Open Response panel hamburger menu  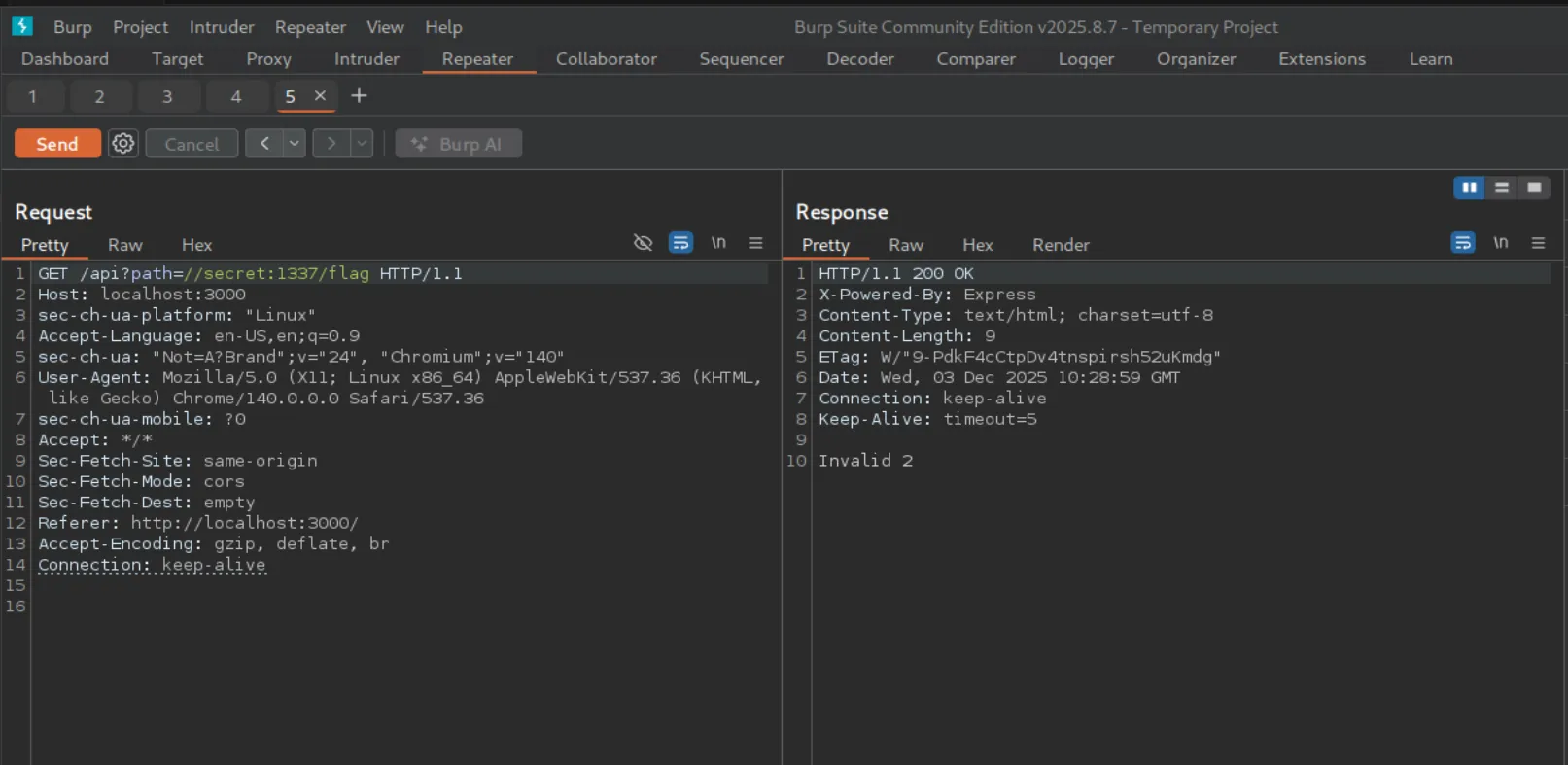[1538, 243]
